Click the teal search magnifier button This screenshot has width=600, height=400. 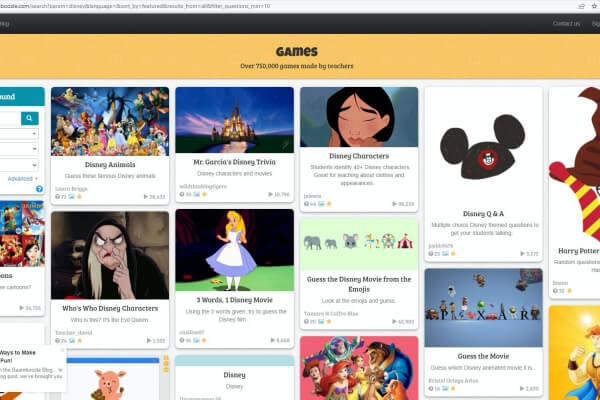pos(29,118)
